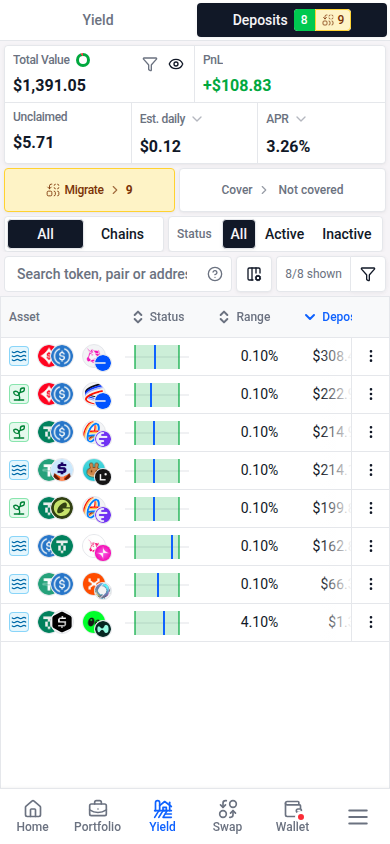Open the Home tab in bottom navigation

coord(32,815)
